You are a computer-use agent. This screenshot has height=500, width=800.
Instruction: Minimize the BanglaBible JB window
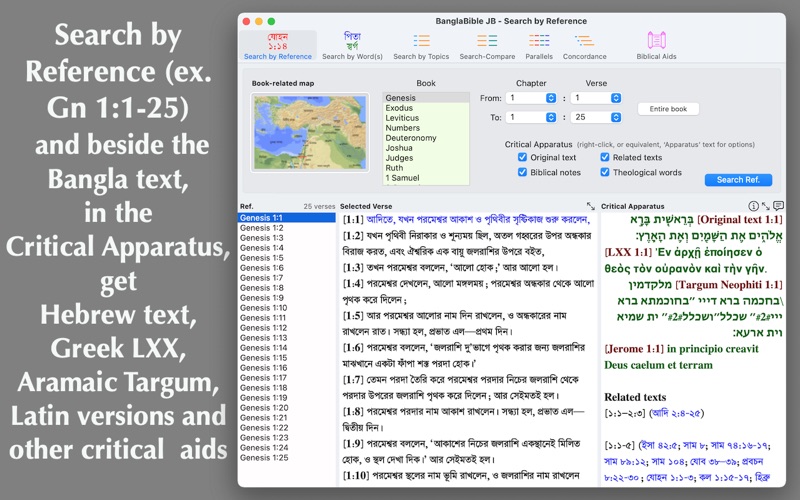click(x=259, y=21)
